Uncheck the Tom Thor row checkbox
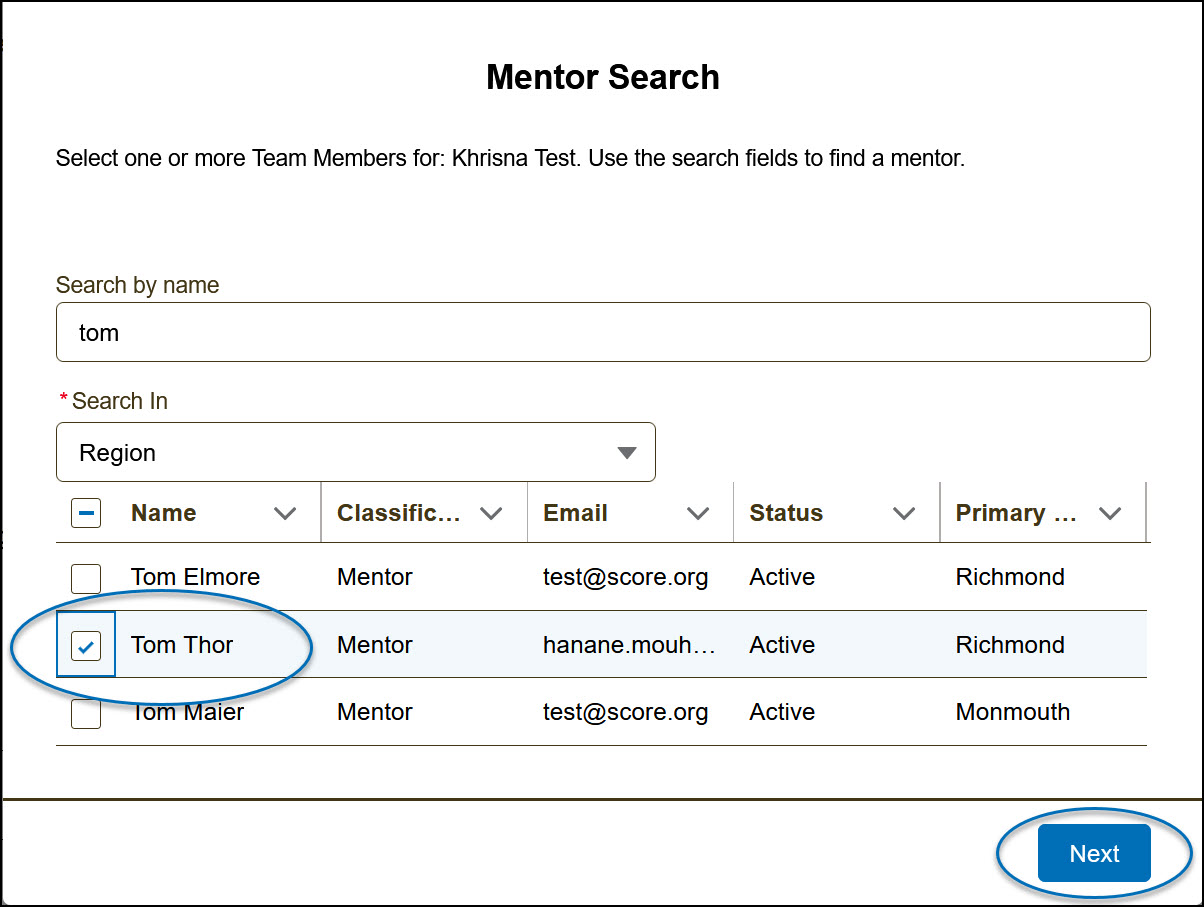1204x907 pixels. (x=86, y=646)
